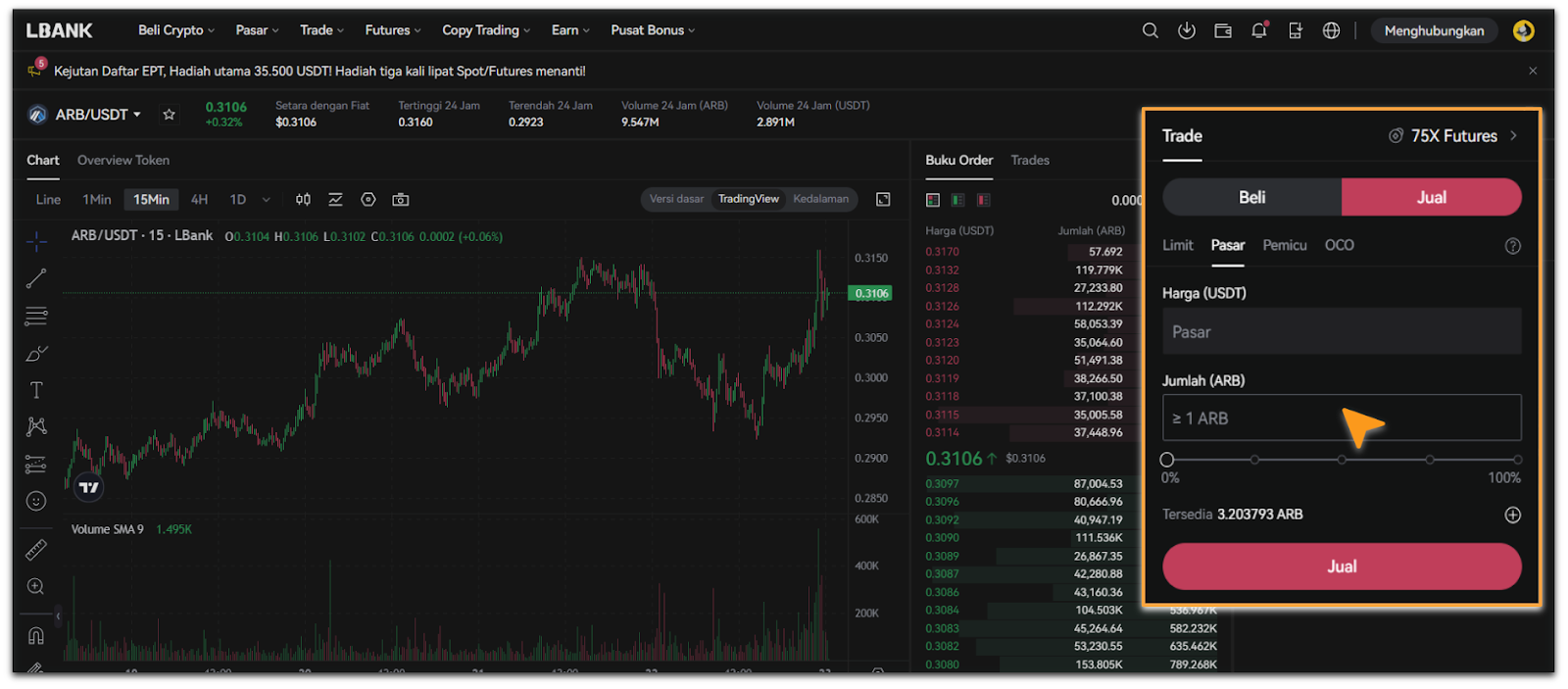
Task: Click the mobile app download icon
Action: coord(1296,30)
